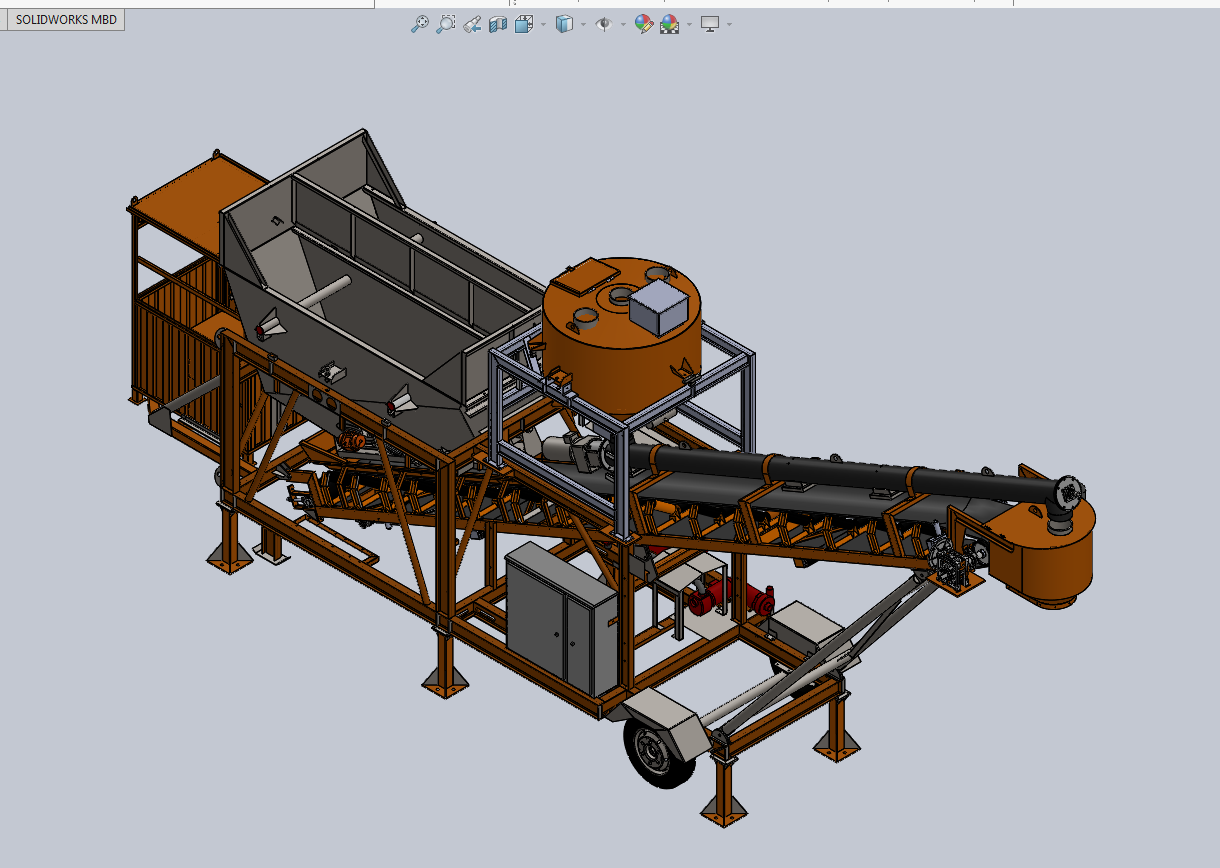
Task: Select the gray electrical cabinet in model
Action: (x=560, y=620)
